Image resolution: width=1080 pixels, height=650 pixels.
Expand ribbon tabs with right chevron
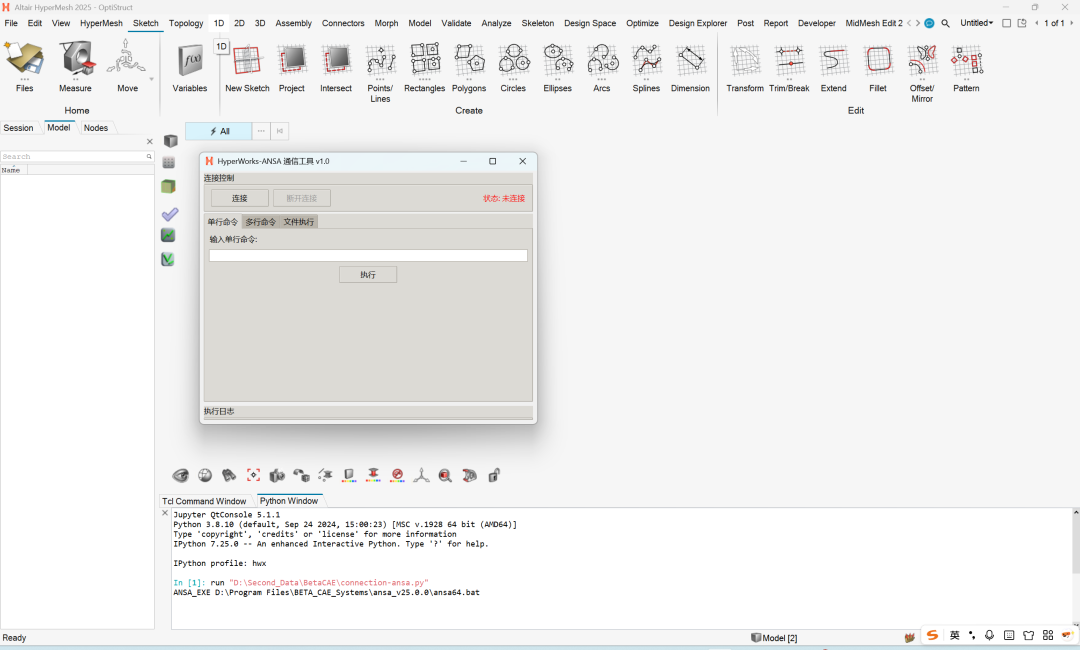point(917,23)
